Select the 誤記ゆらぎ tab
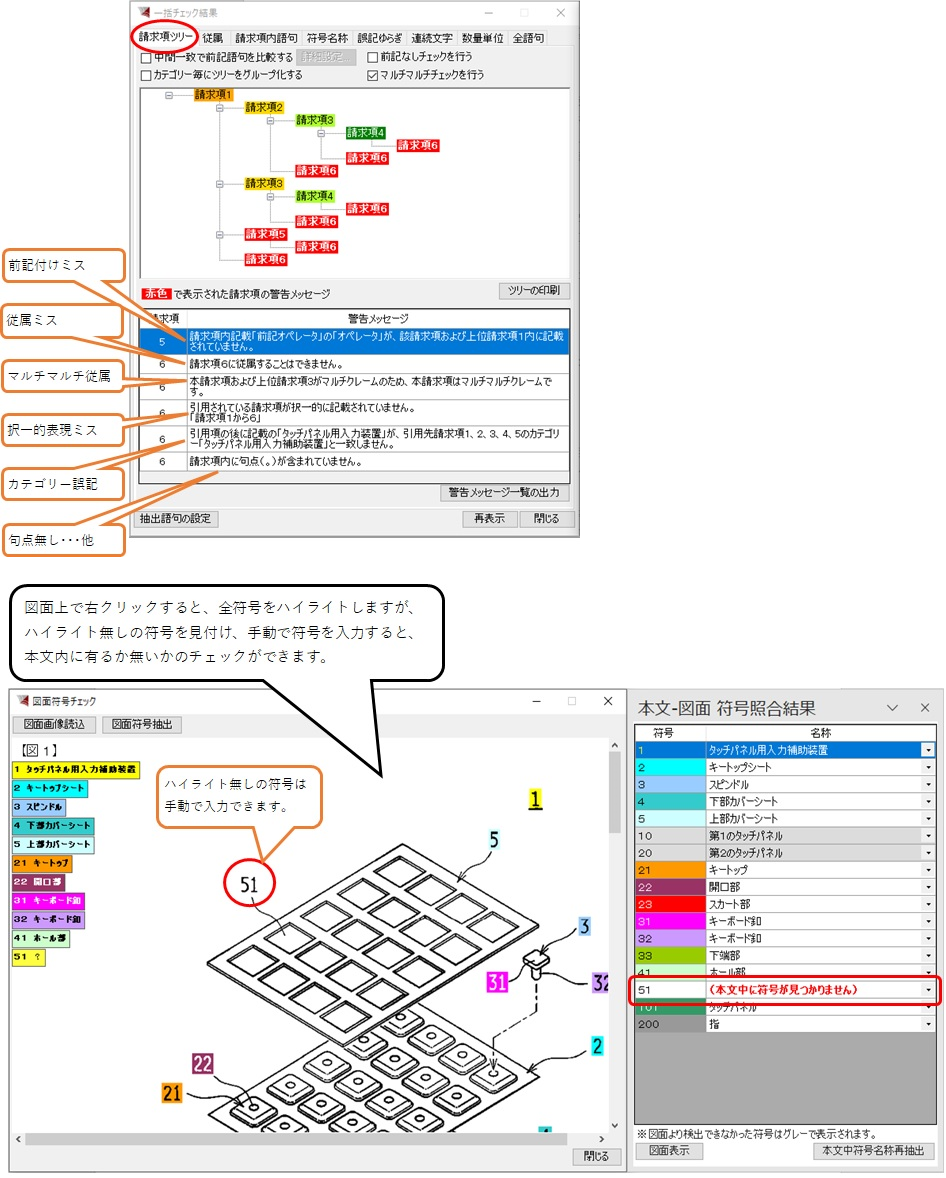Viewport: 946px width, 1178px height. coord(379,38)
